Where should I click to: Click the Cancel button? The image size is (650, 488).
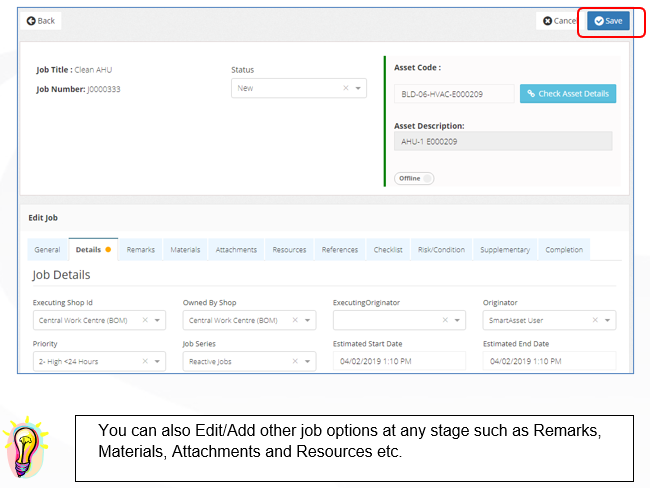560,21
